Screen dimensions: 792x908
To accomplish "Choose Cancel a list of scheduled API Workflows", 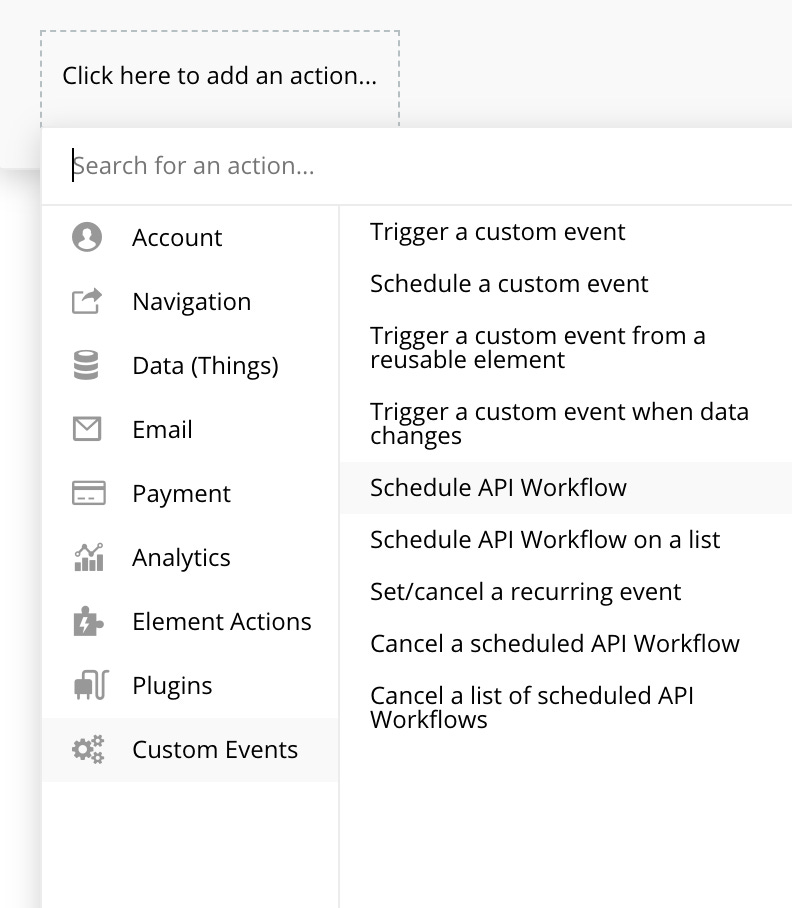I will 566,708.
